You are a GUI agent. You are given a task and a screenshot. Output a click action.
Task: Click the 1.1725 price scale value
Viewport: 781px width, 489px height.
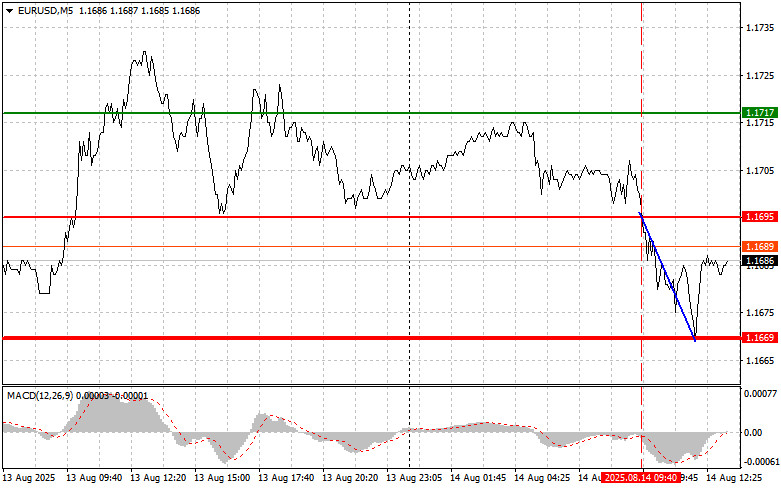coord(760,76)
